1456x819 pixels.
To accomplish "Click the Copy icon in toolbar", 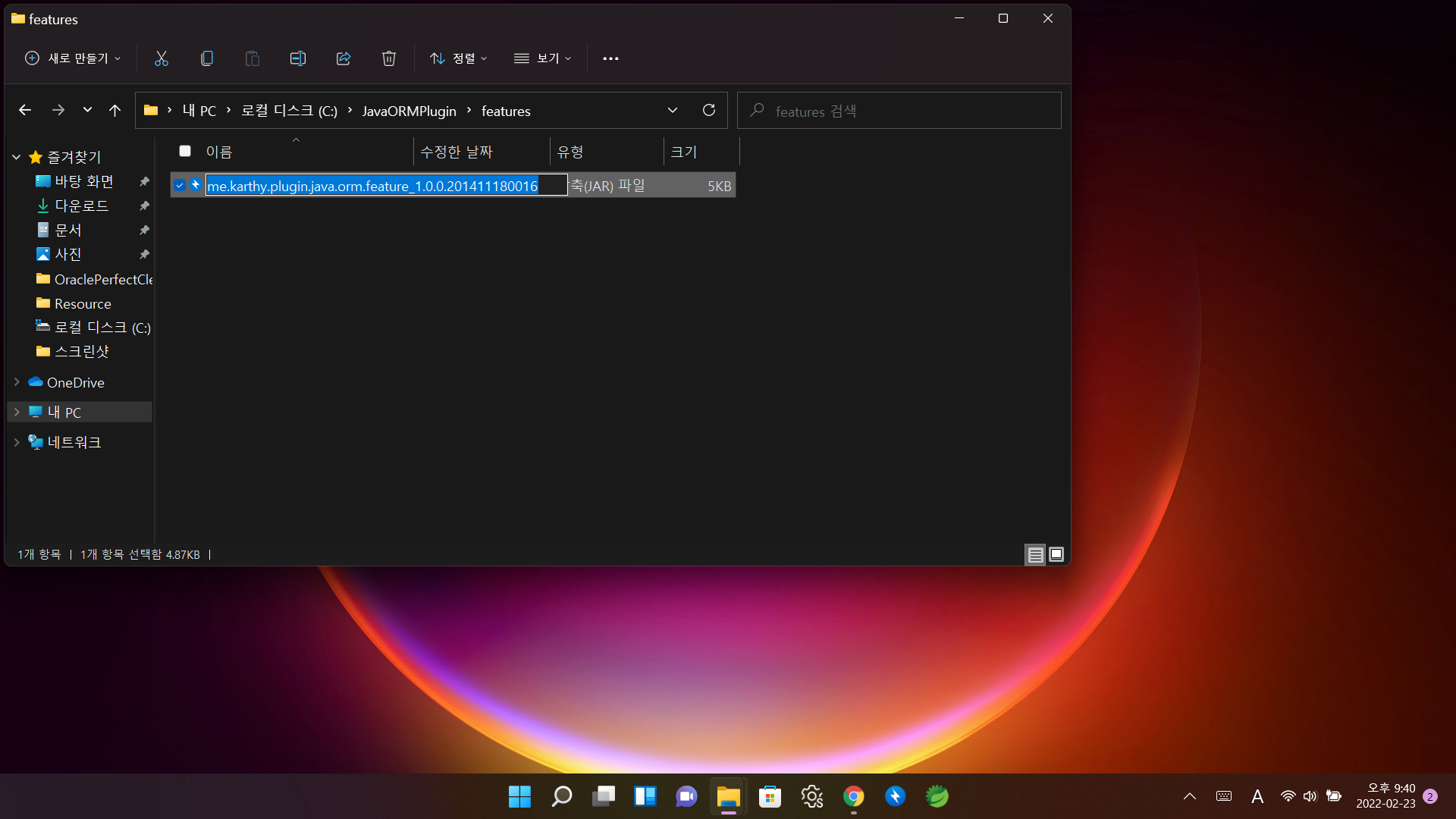I will click(x=206, y=58).
